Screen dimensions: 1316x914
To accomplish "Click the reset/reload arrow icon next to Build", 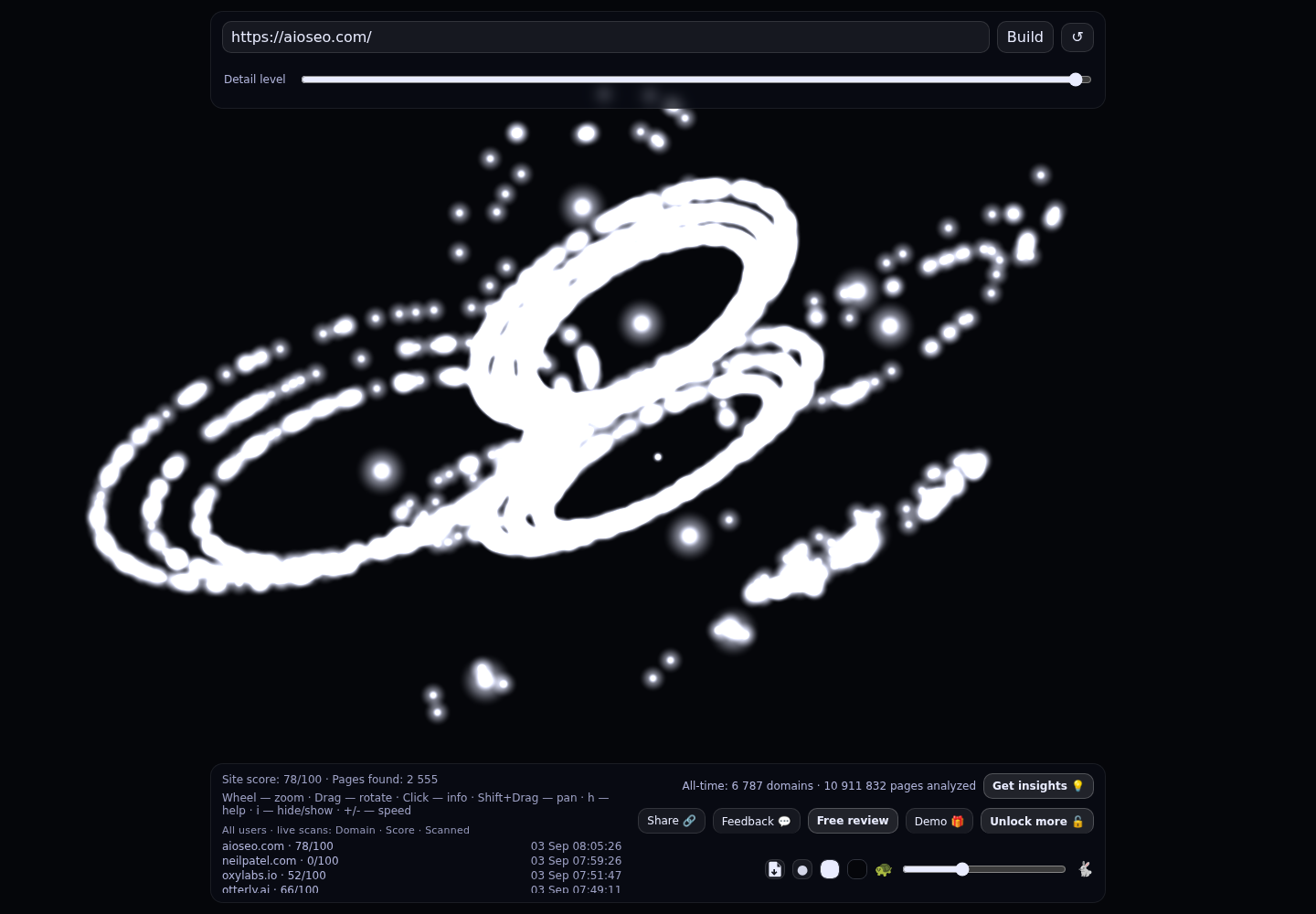I will pos(1077,37).
